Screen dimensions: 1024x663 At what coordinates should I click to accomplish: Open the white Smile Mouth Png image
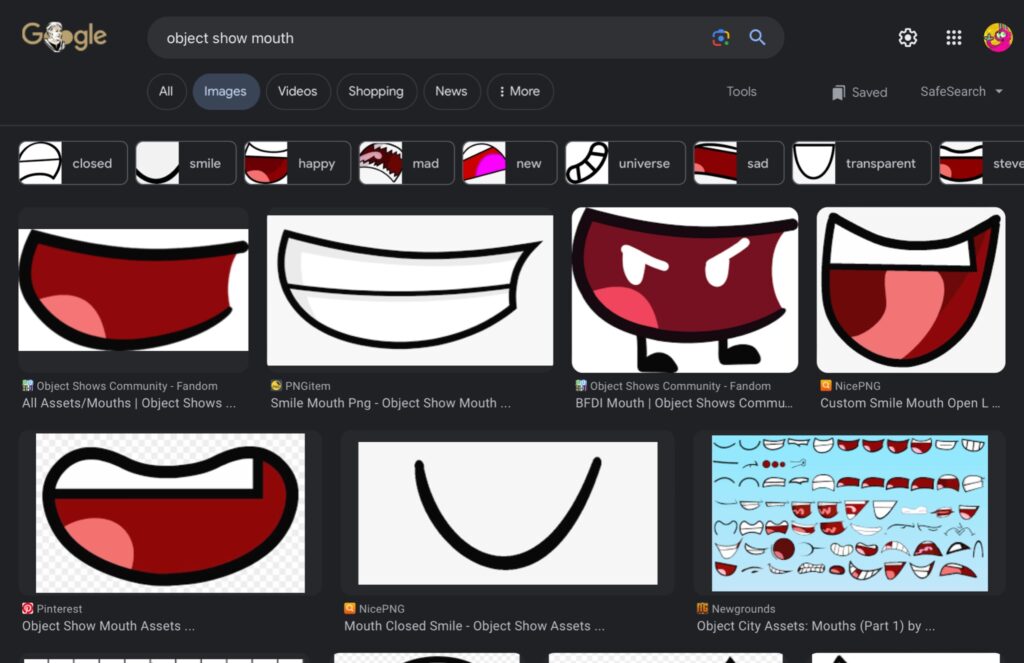pyautogui.click(x=410, y=291)
